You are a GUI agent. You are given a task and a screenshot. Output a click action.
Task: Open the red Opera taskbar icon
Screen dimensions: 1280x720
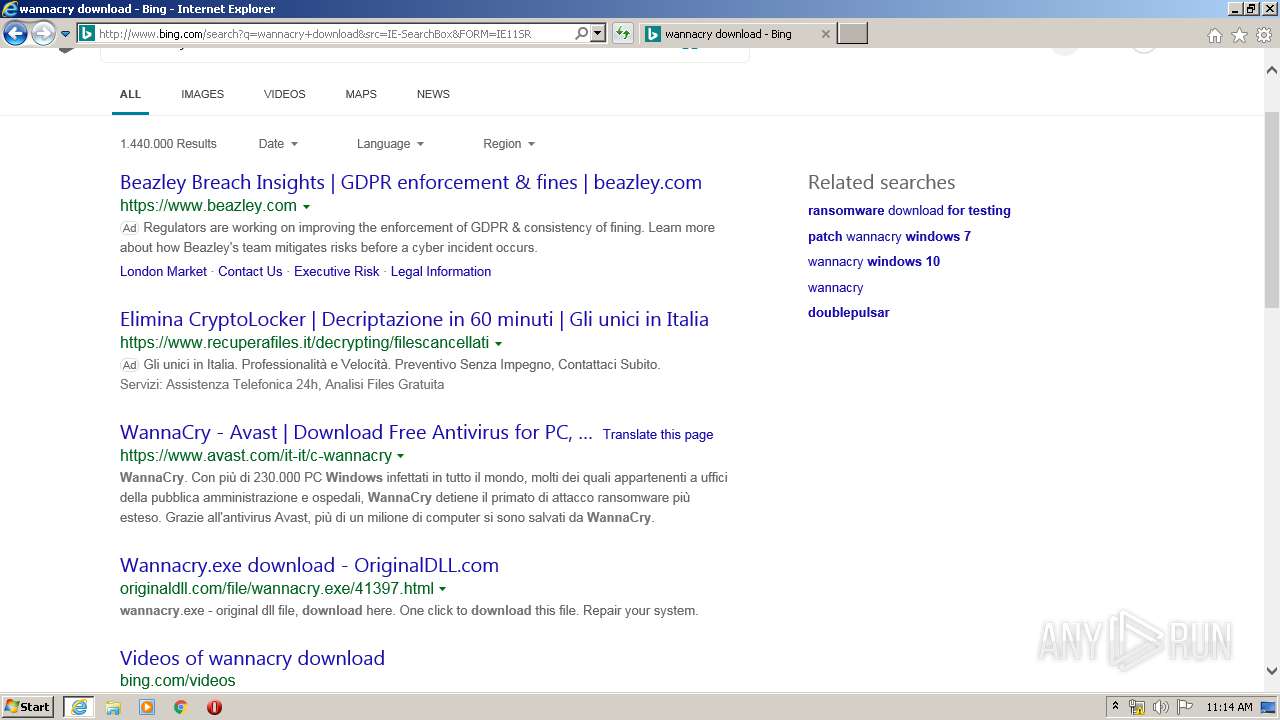[214, 707]
